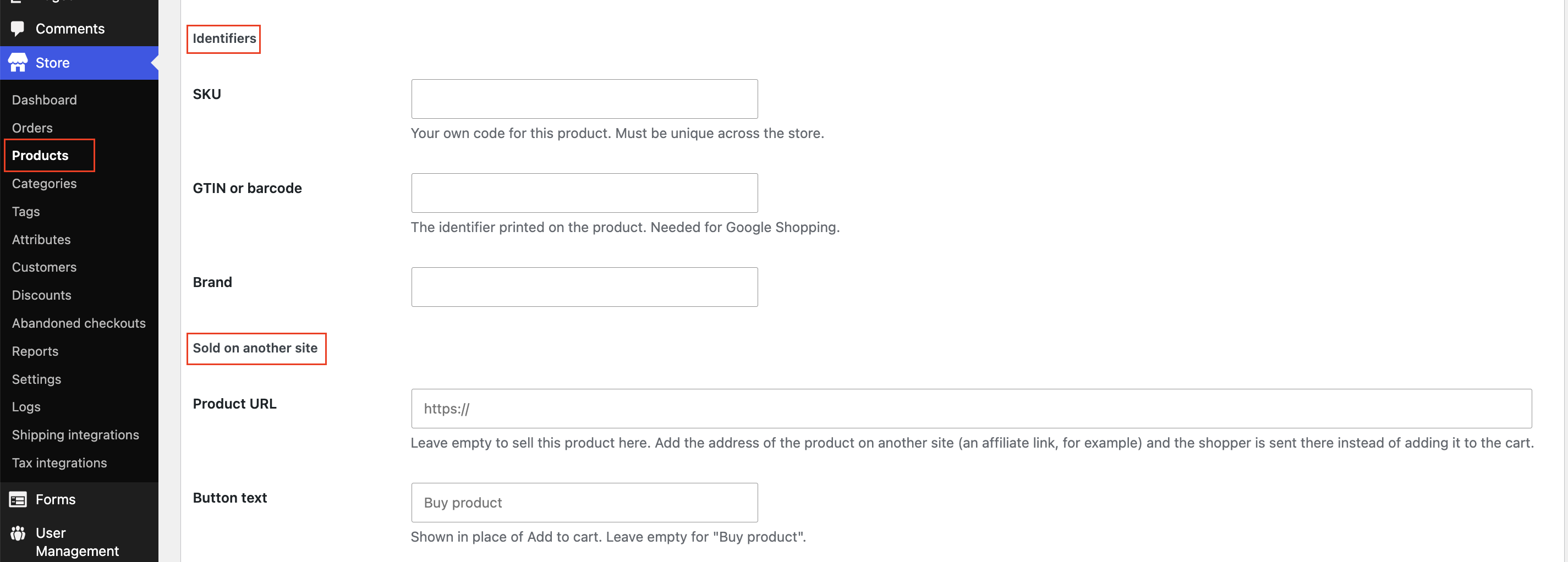
Task: Open the Reports page
Action: (35, 351)
